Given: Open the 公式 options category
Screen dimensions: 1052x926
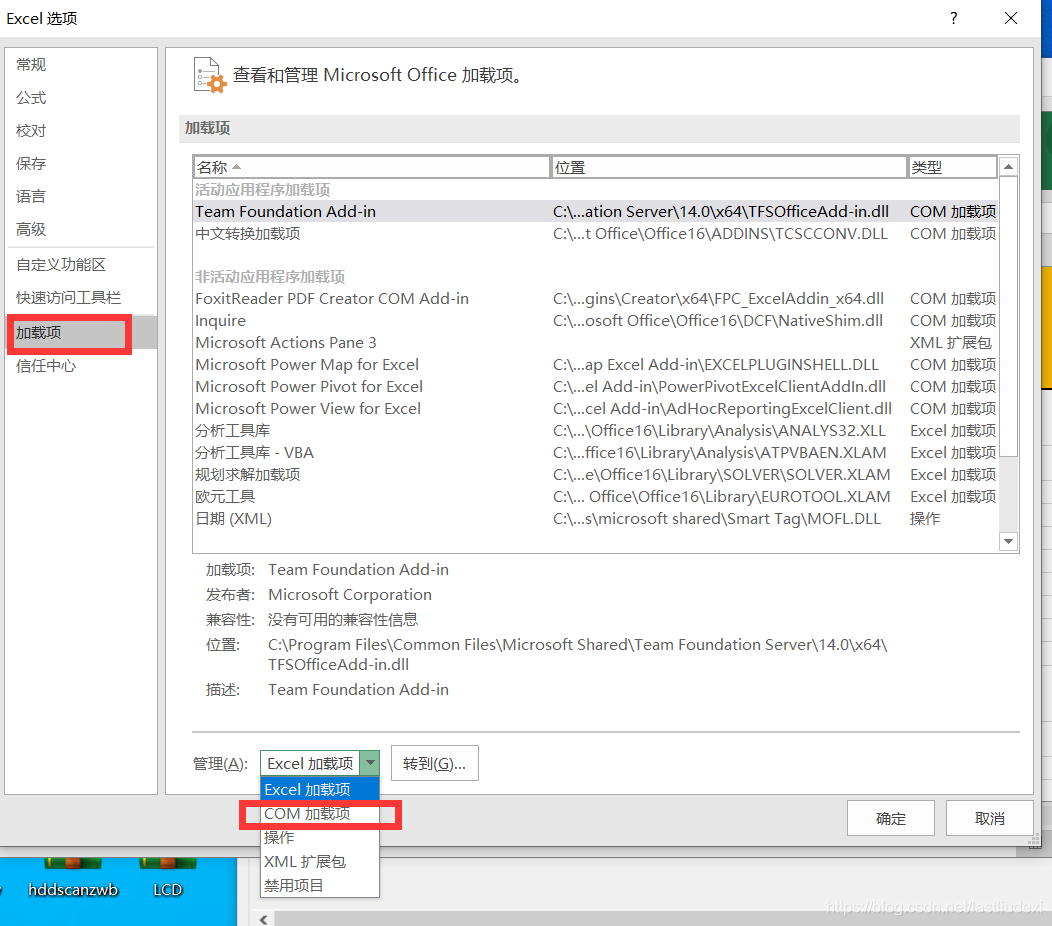Looking at the screenshot, I should [x=81, y=98].
